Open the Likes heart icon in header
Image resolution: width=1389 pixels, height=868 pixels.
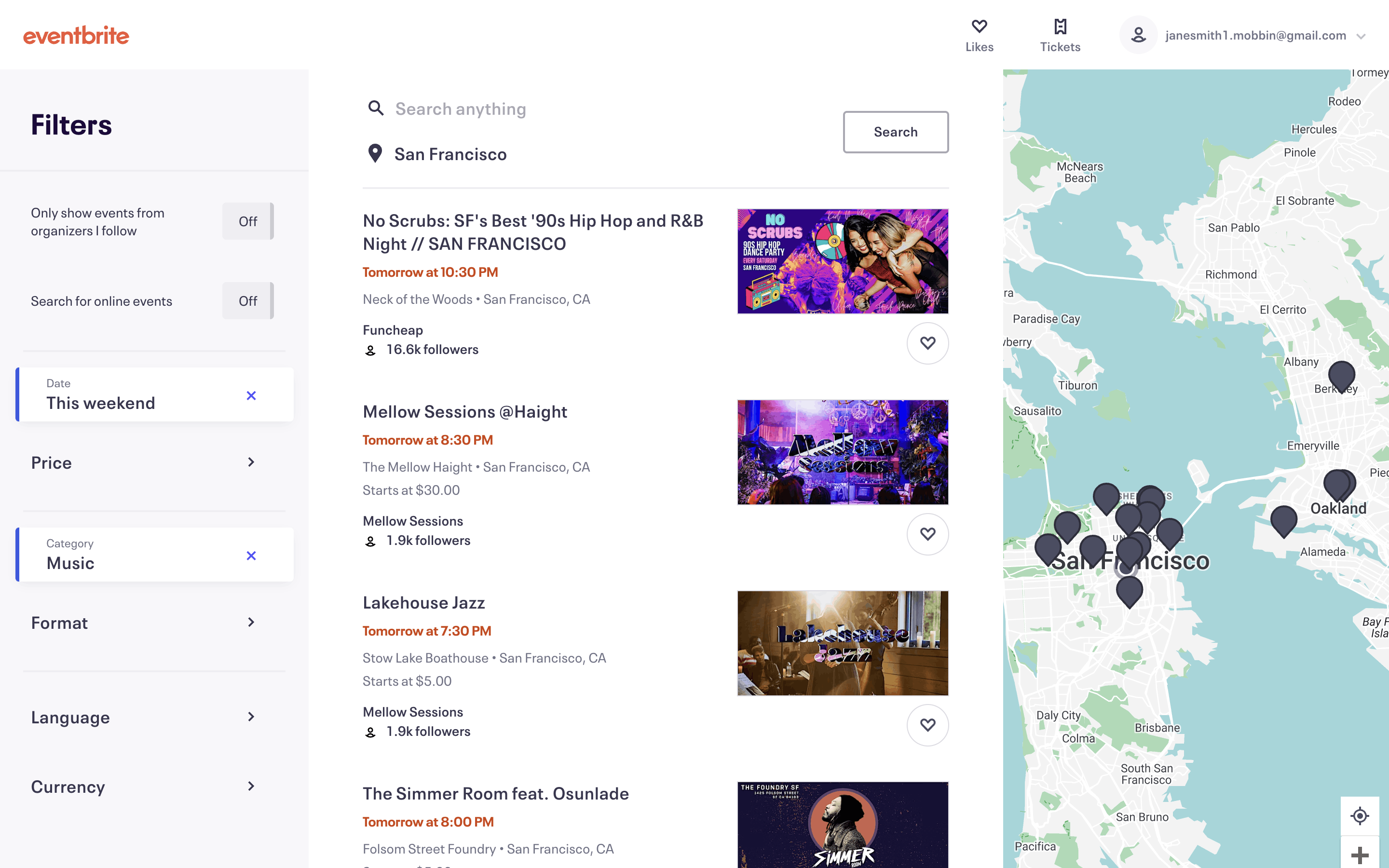pos(979,27)
